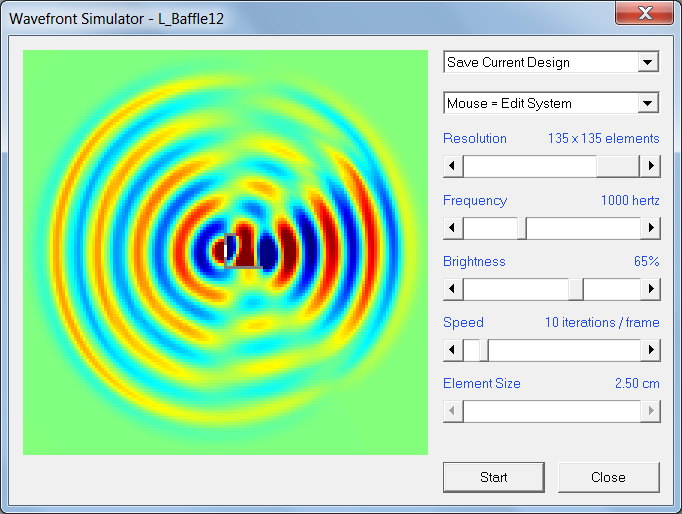Click the Frequency slider thumb
682x514 pixels.
click(522, 227)
